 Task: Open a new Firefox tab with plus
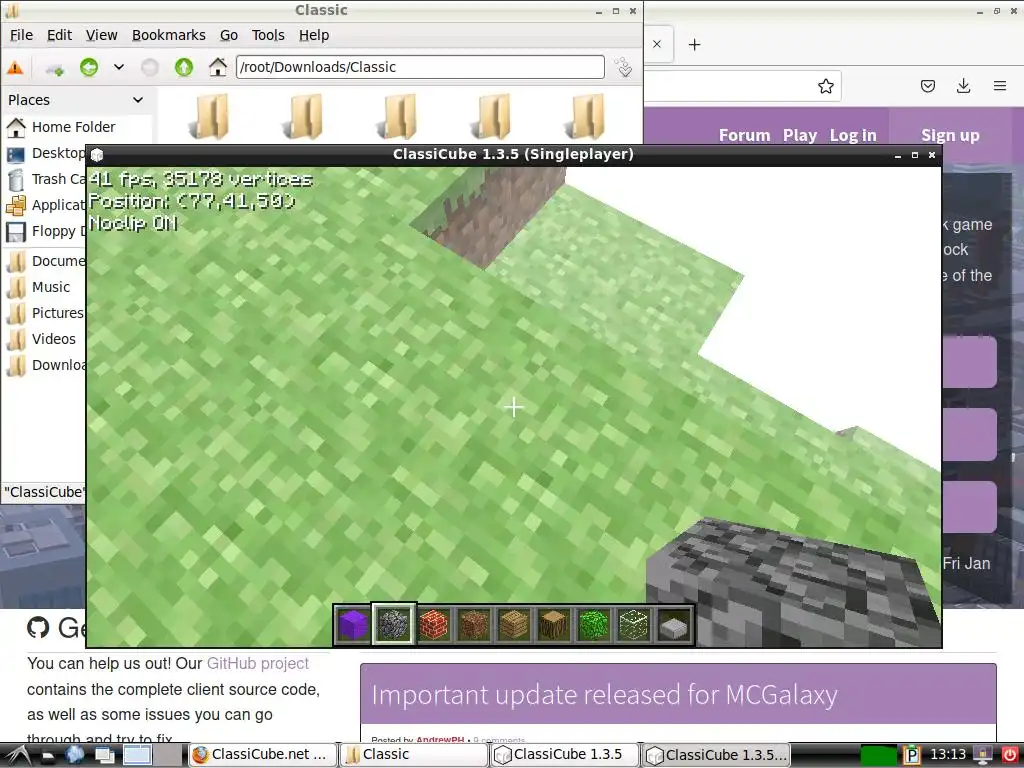click(x=695, y=44)
